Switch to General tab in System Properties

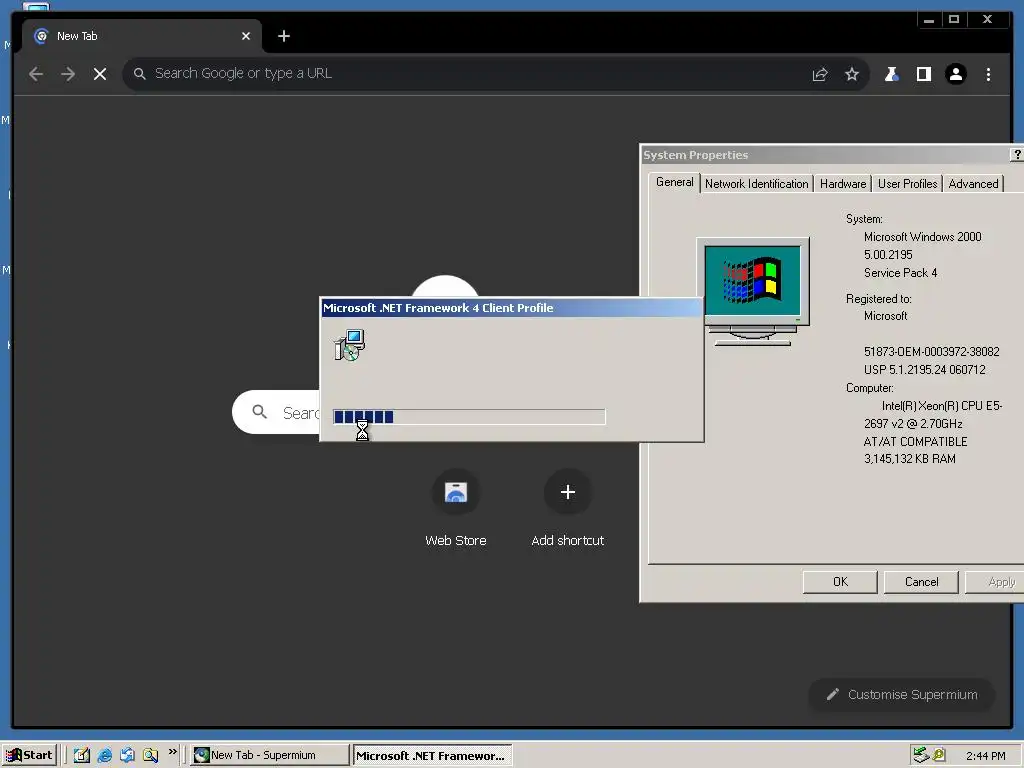coord(674,182)
